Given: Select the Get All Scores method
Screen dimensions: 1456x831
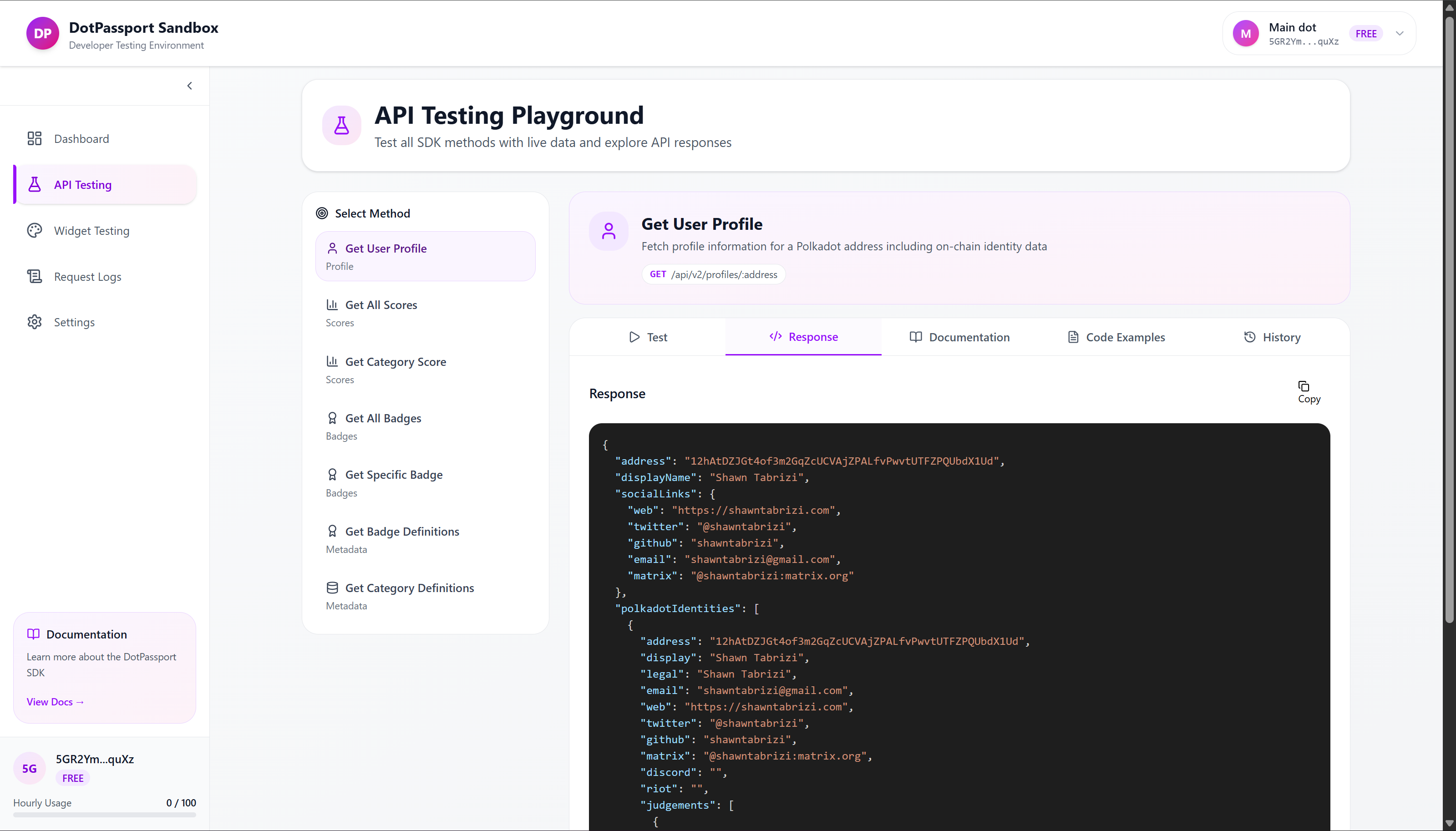Looking at the screenshot, I should (380, 305).
